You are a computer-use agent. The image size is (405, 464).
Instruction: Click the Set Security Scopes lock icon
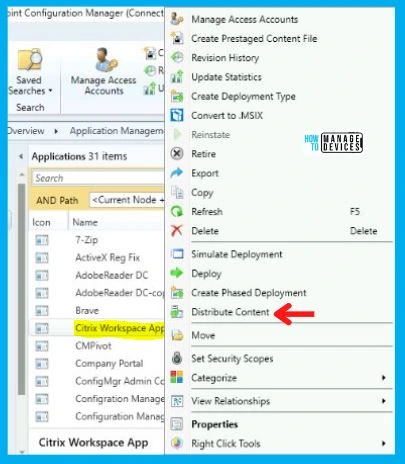pos(177,358)
